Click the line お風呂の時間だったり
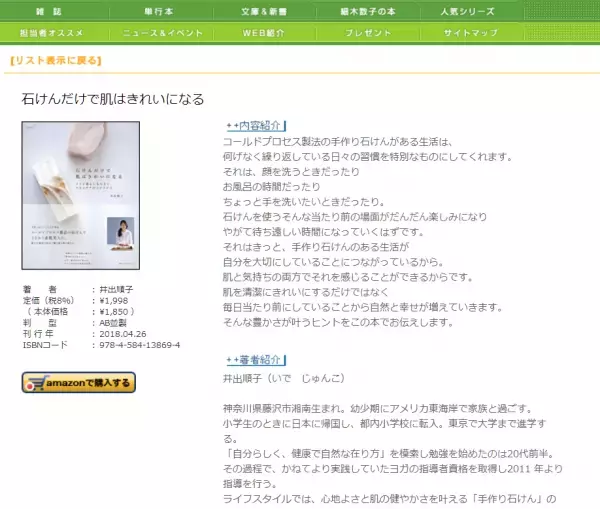 pos(272,187)
